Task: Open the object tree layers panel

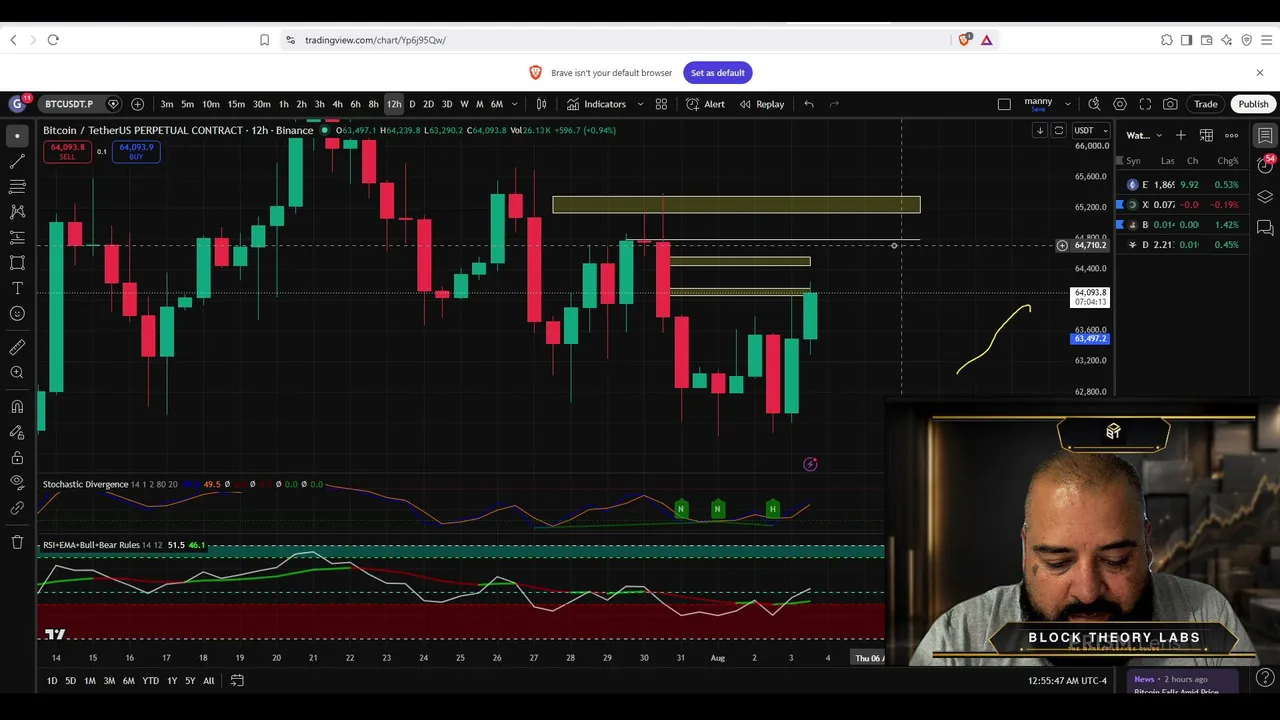Action: pos(1265,197)
